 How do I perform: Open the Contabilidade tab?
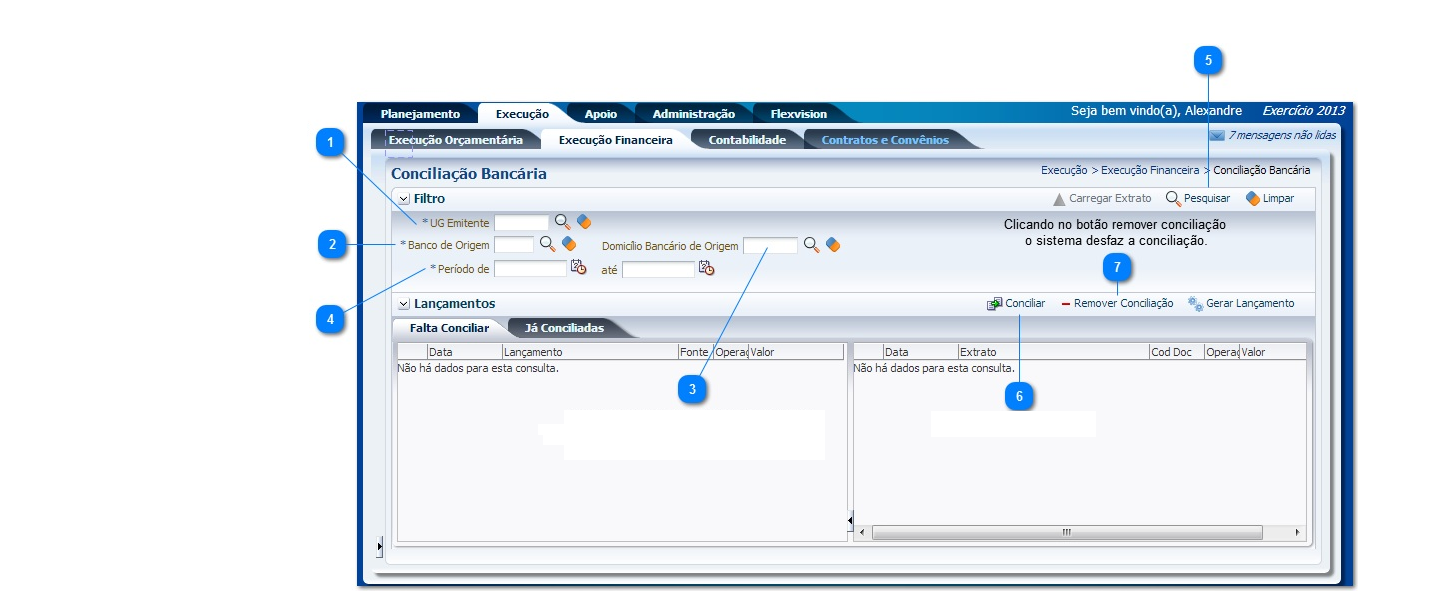tap(746, 140)
